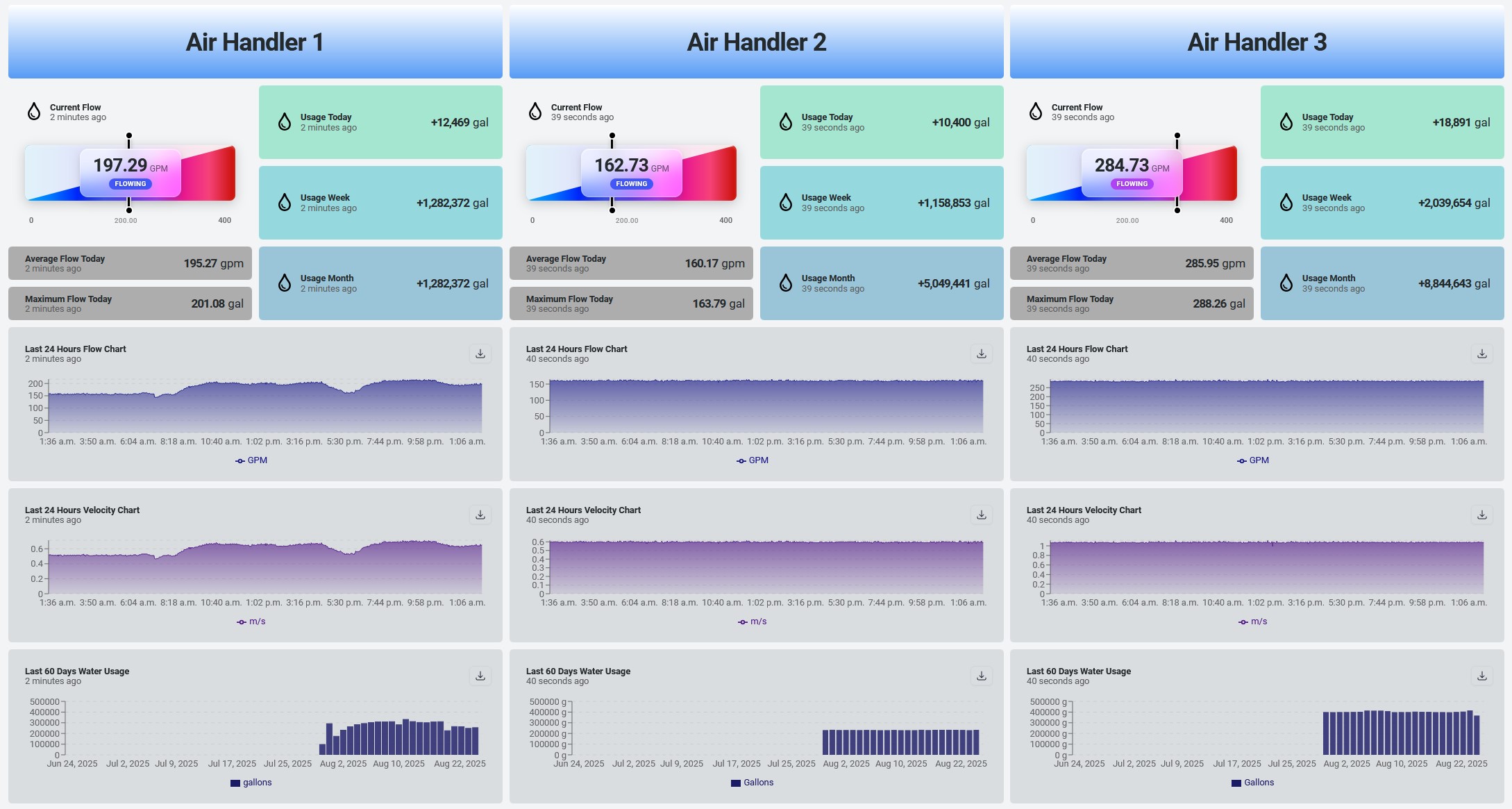1512x809 pixels.
Task: Download Air Handler 2 60 Days Water Usage
Action: click(982, 676)
